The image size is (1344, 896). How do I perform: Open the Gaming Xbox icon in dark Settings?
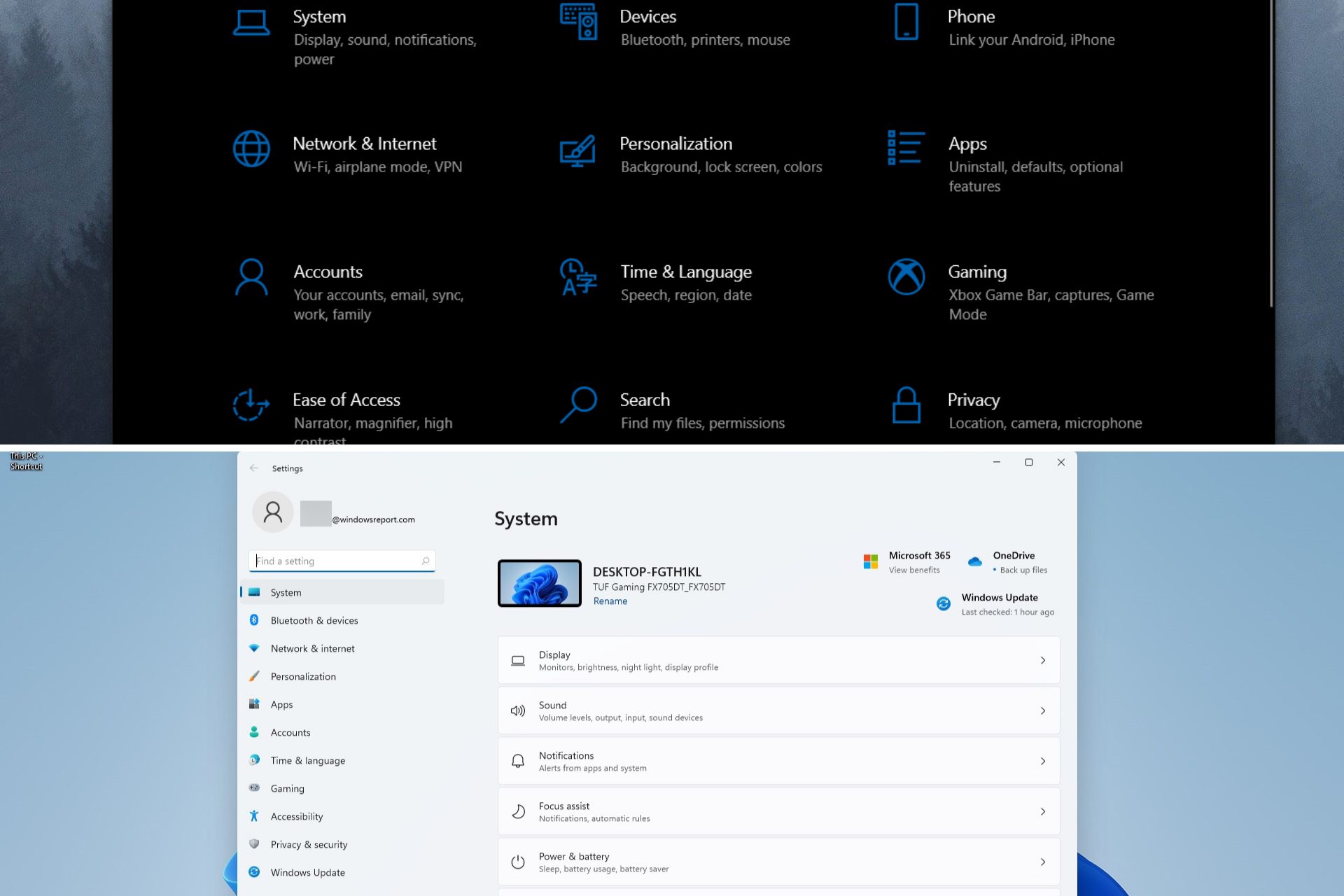tap(906, 276)
